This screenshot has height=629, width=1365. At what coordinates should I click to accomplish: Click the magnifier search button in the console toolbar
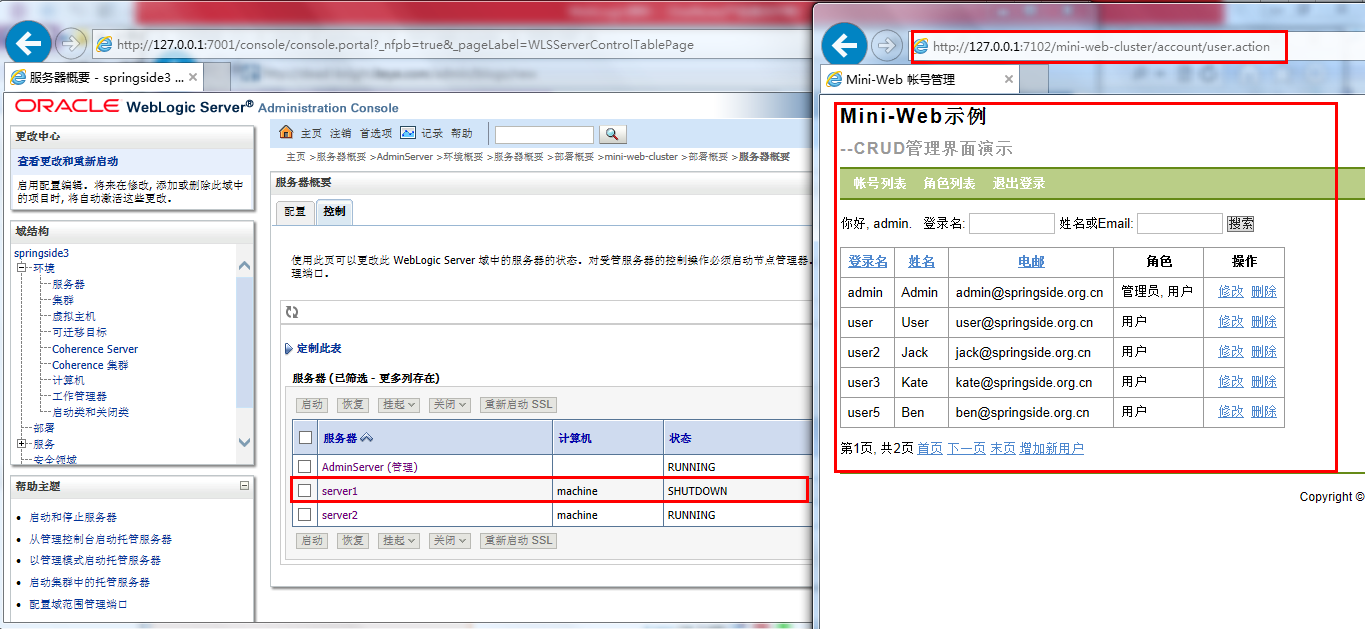pyautogui.click(x=612, y=134)
